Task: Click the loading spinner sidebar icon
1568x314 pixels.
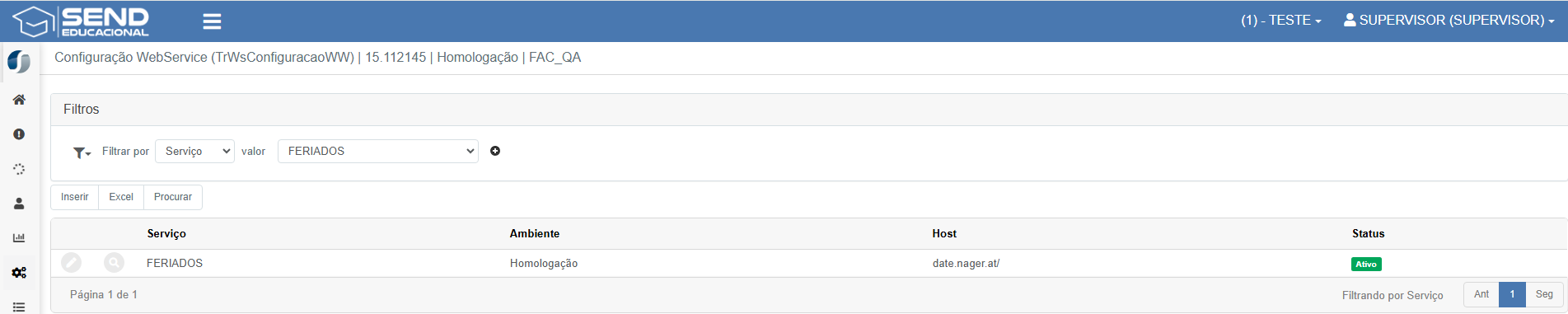Action: (x=19, y=169)
